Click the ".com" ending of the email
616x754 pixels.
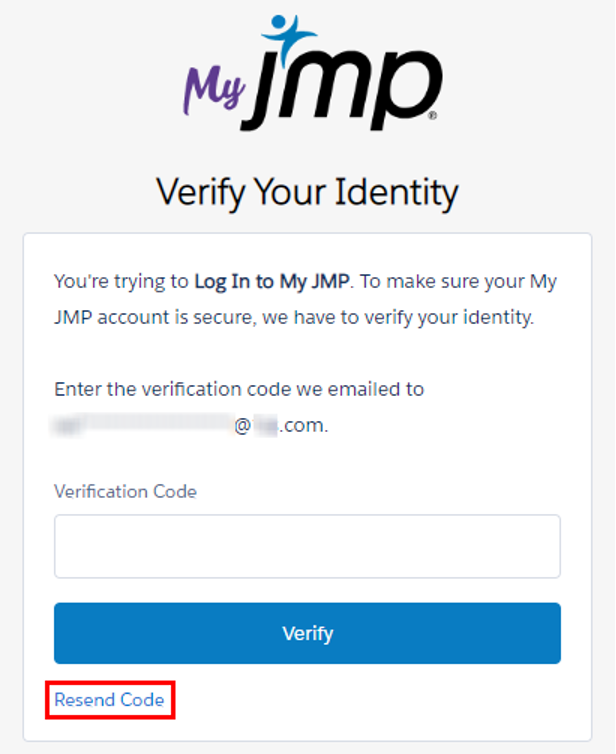[303, 426]
